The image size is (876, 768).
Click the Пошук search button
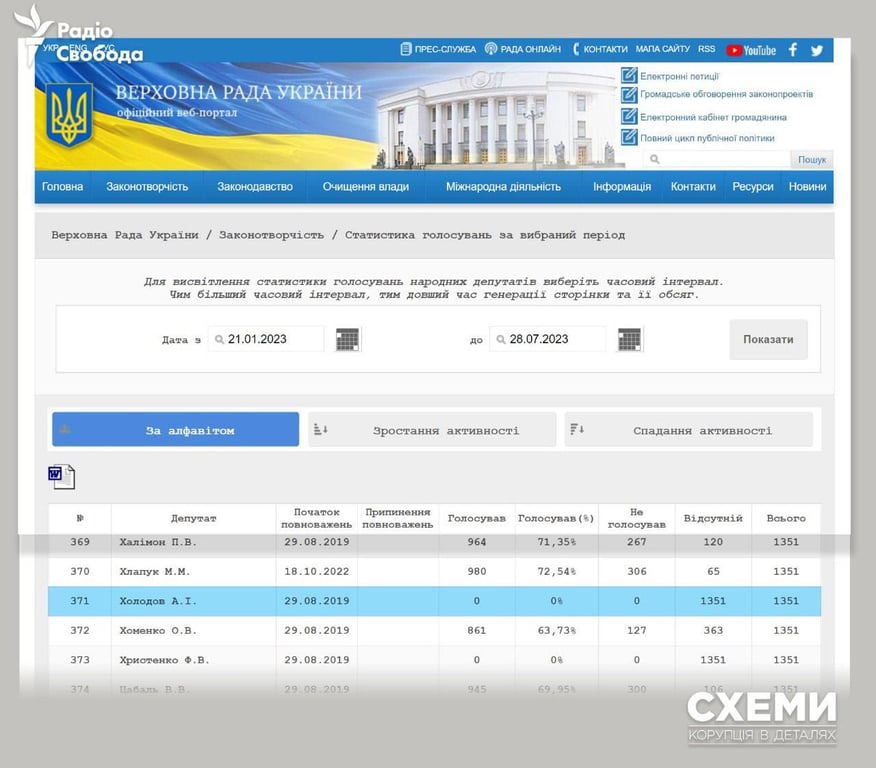coord(812,160)
